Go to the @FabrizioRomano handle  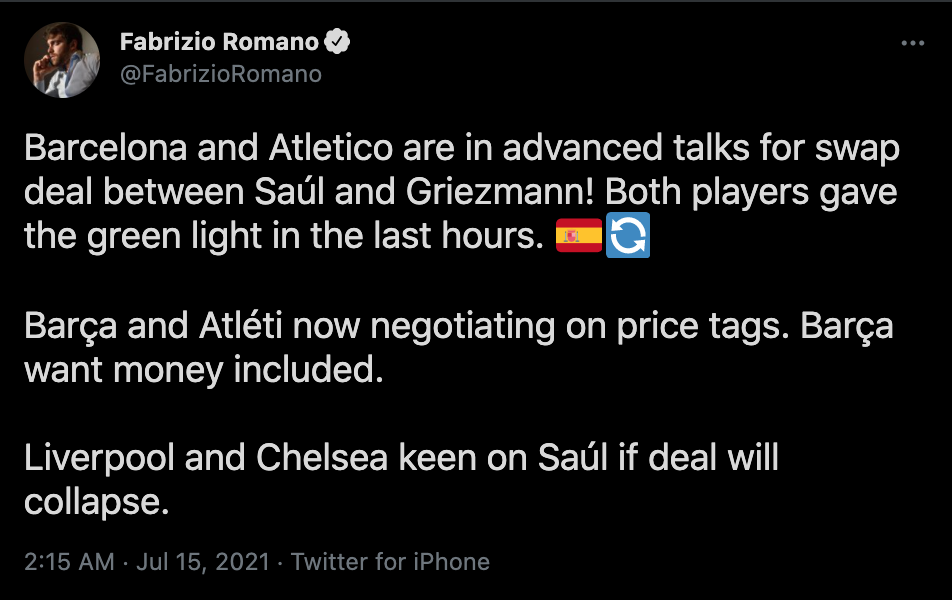click(220, 74)
